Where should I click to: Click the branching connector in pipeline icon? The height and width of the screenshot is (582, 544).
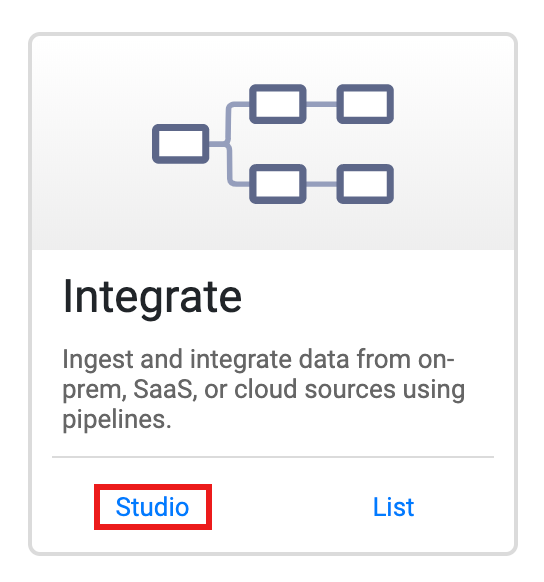tap(229, 144)
